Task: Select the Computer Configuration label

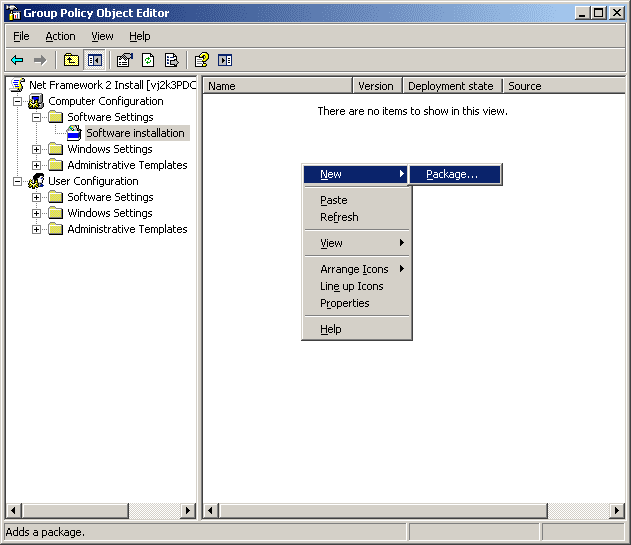Action: click(106, 101)
